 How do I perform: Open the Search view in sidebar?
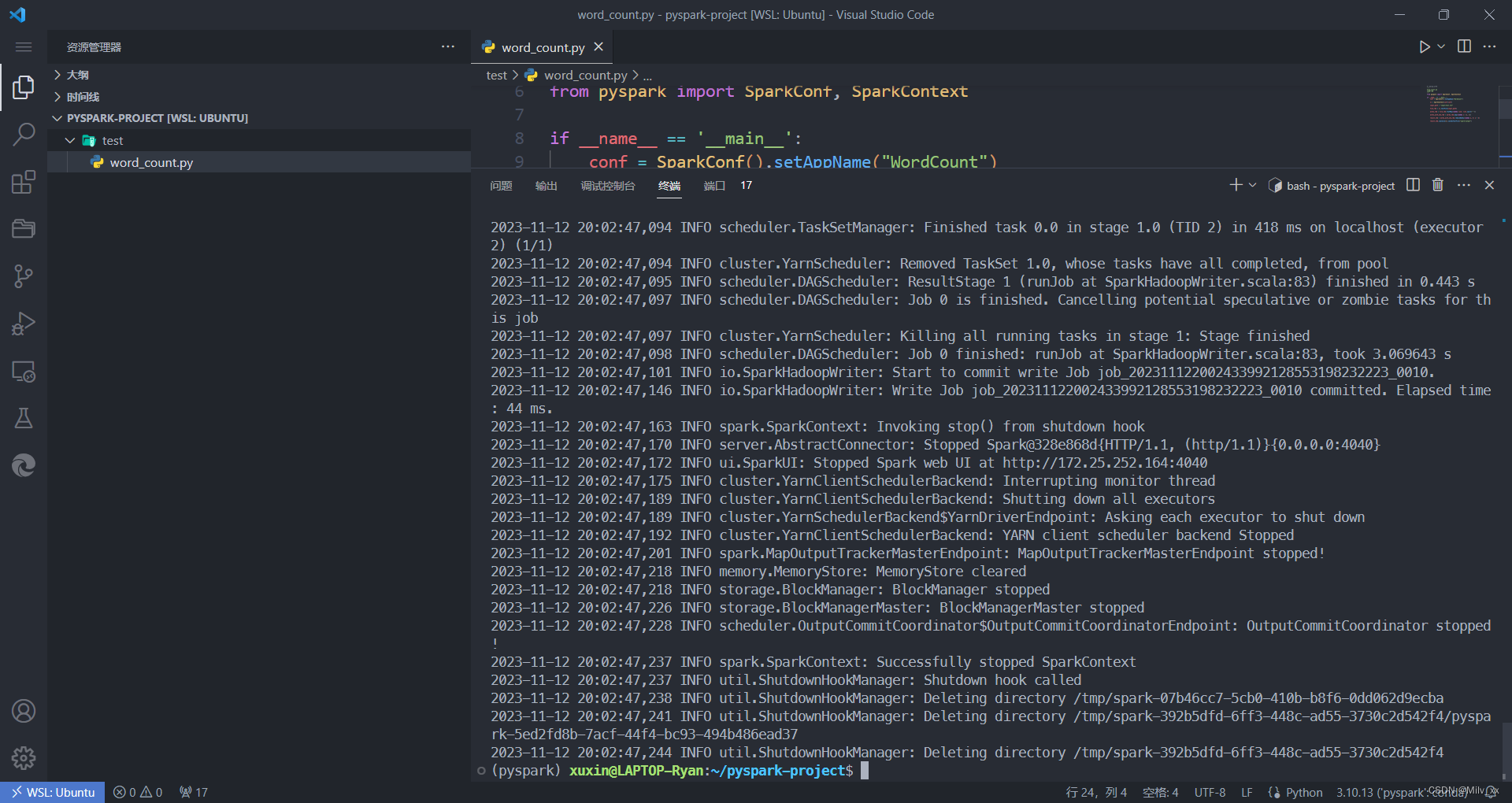click(x=23, y=134)
